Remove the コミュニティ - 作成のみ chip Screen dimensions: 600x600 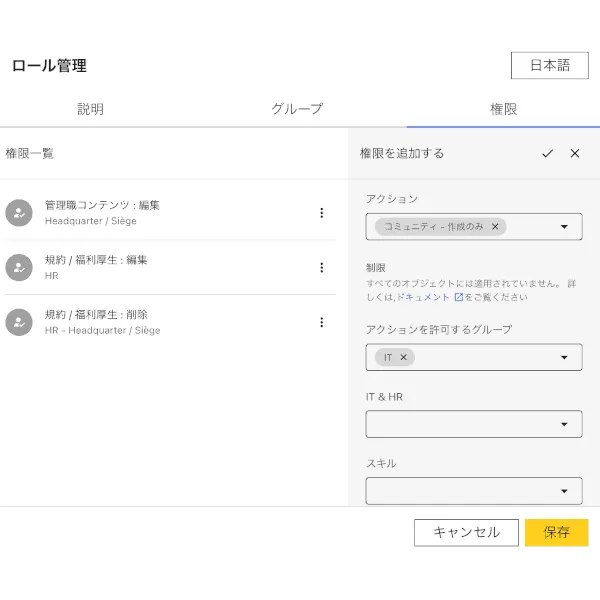[x=495, y=227]
